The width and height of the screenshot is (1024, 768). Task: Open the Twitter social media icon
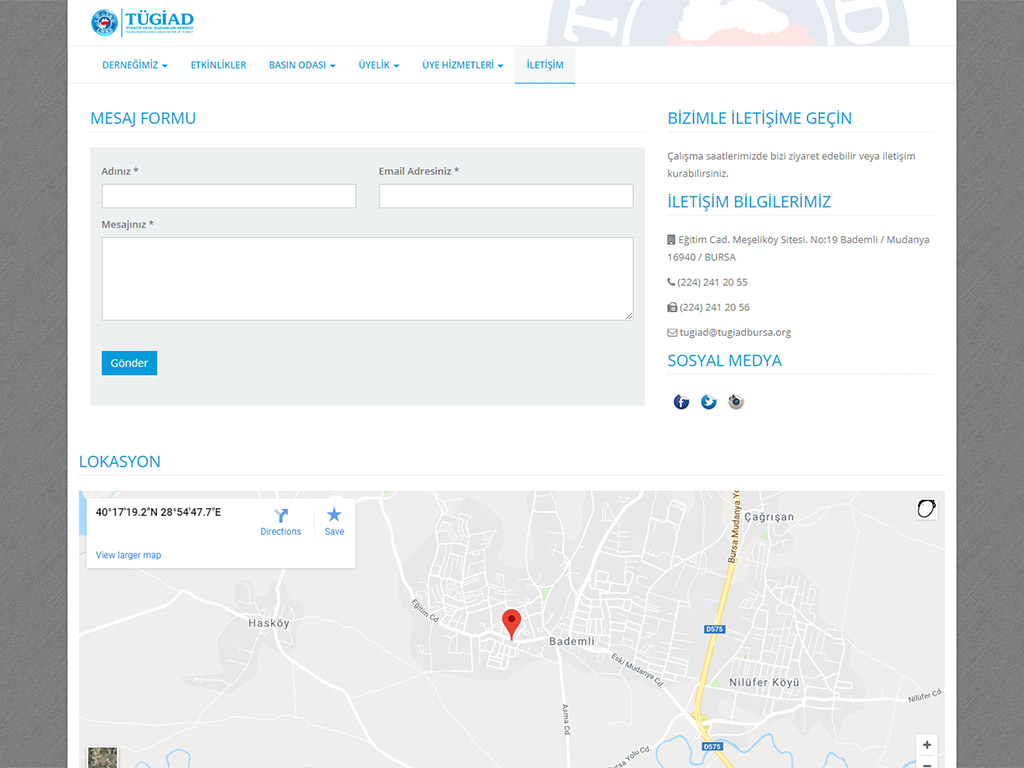coord(709,402)
